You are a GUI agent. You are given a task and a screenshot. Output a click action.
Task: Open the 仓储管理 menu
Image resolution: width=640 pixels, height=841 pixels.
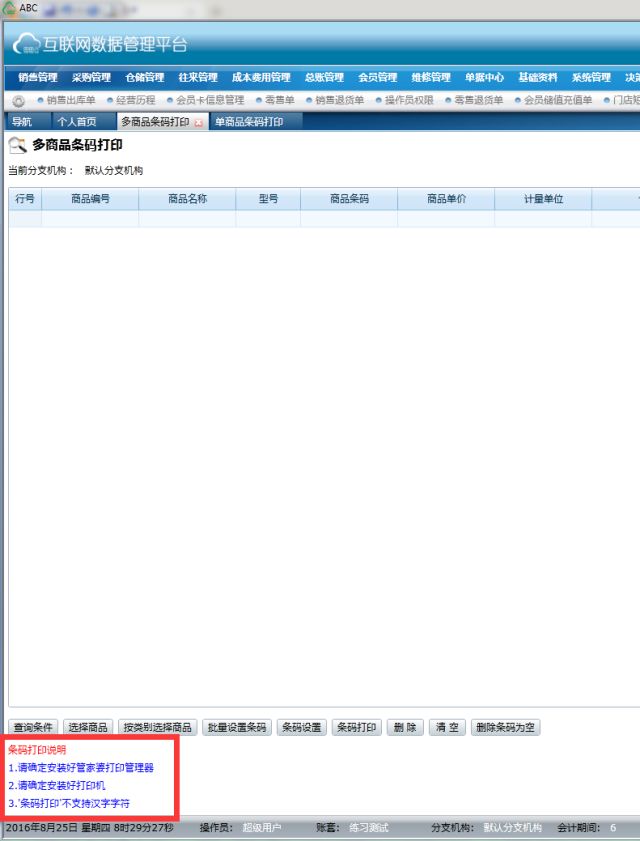[x=144, y=78]
